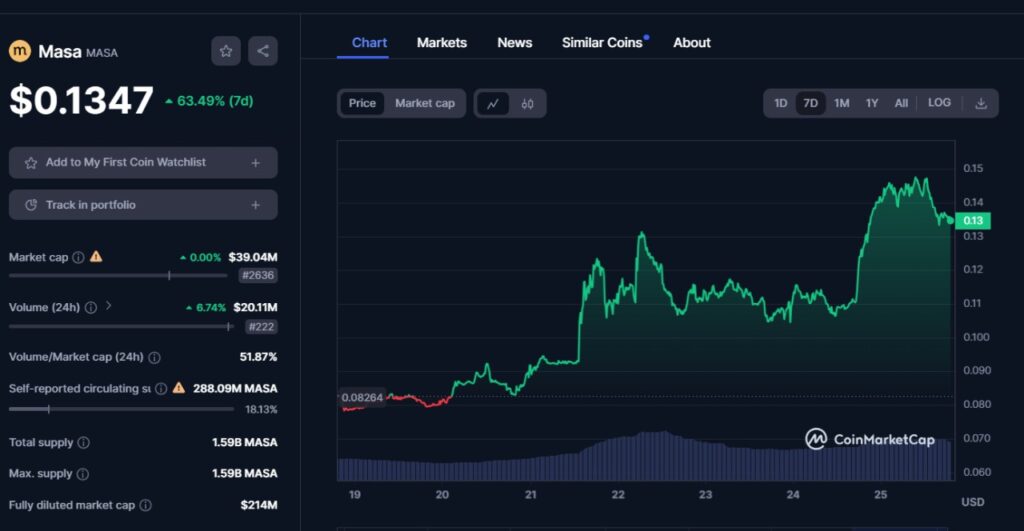This screenshot has height=531, width=1024.
Task: Click the $0.1347 price text
Action: tap(82, 101)
